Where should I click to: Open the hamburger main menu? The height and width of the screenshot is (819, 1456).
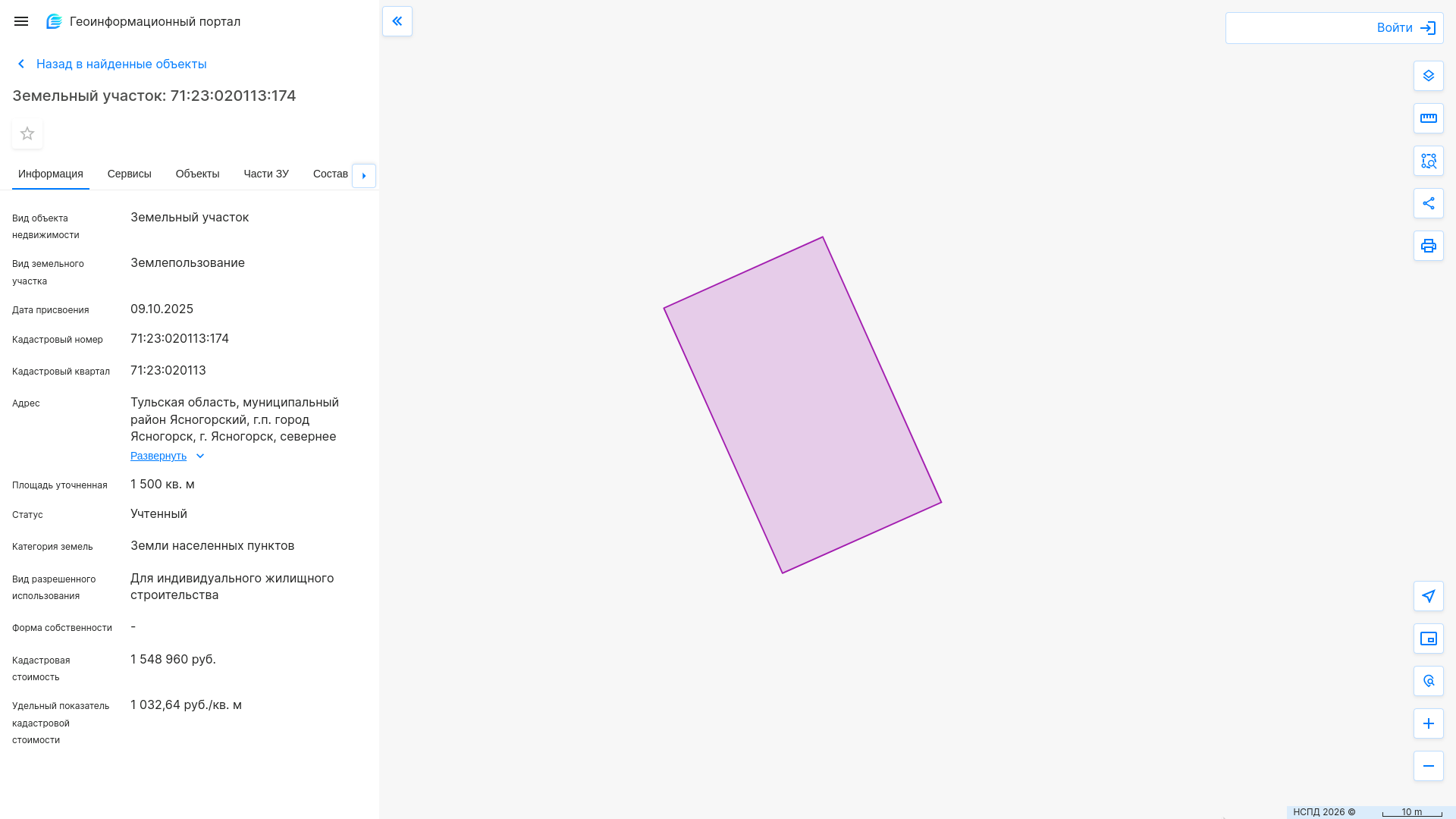[21, 21]
